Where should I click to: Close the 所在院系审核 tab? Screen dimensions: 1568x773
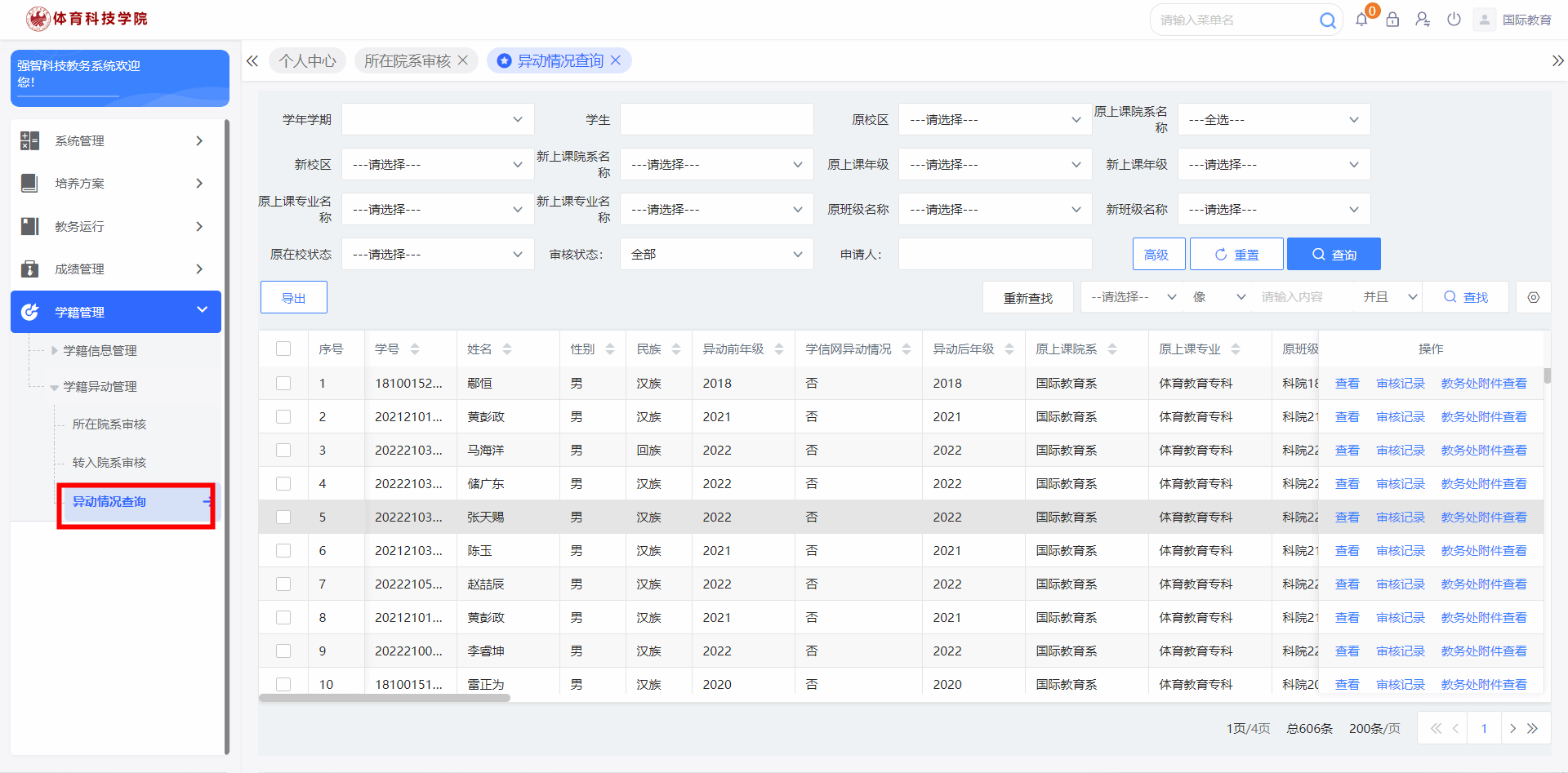tap(463, 60)
